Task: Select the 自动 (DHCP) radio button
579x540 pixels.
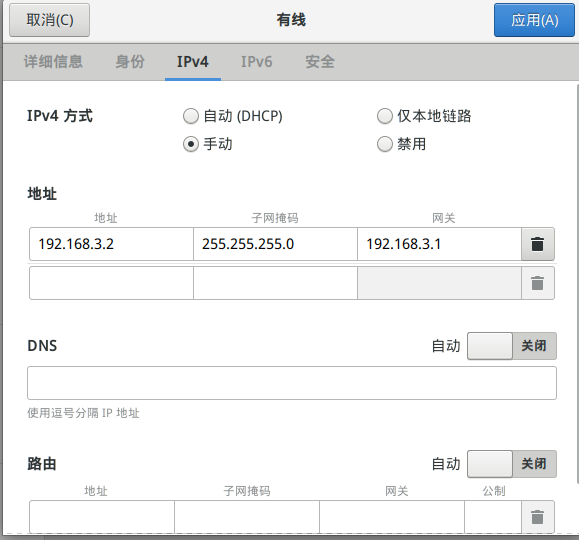Action: pyautogui.click(x=191, y=116)
